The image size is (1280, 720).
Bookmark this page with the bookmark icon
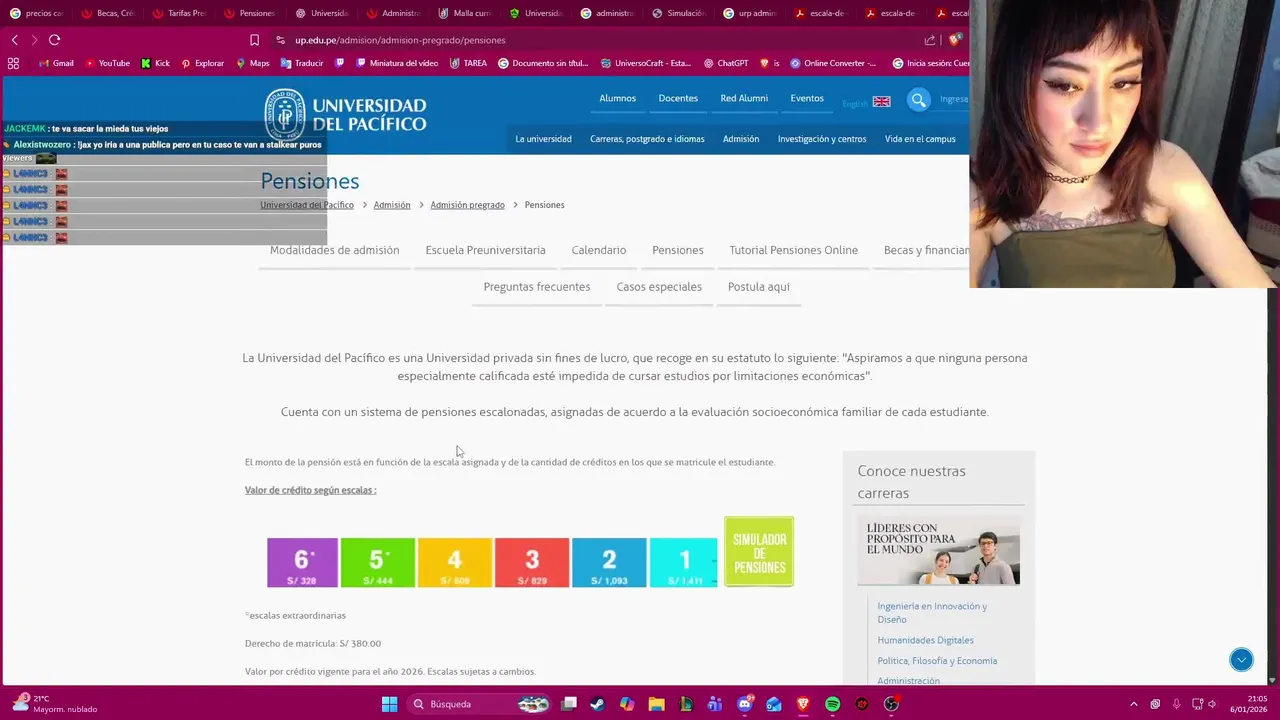pos(254,40)
